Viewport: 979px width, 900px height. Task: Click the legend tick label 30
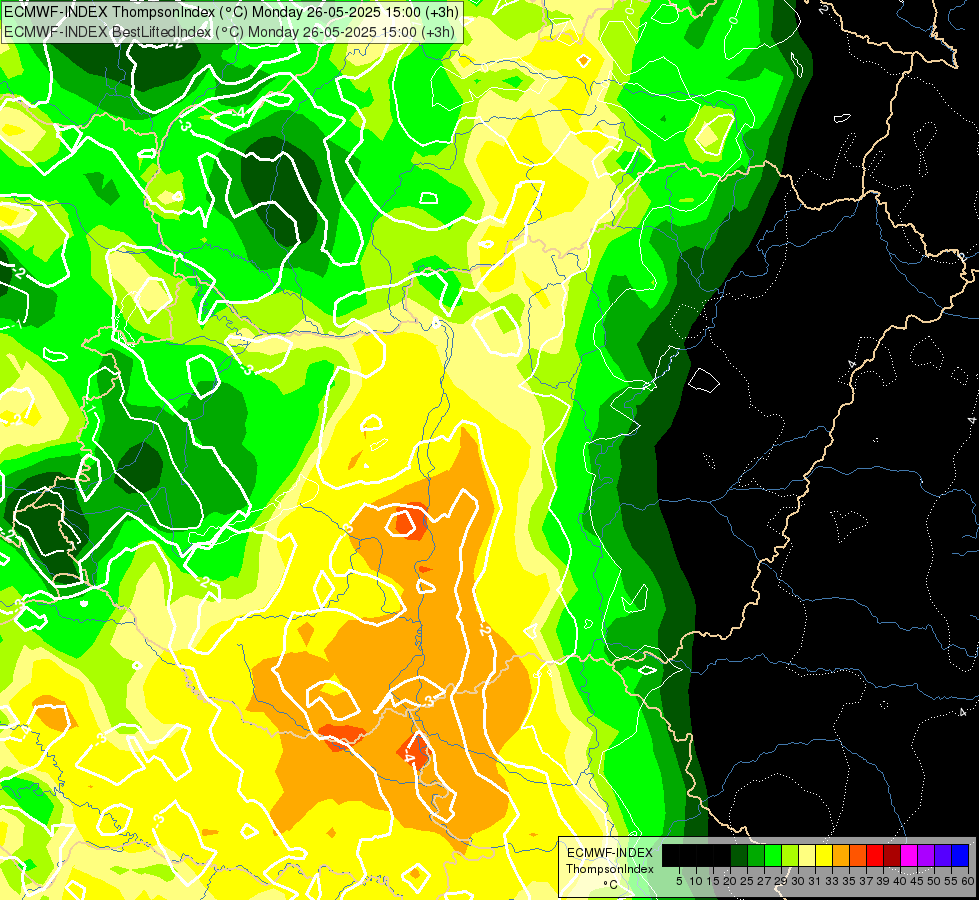tap(799, 881)
